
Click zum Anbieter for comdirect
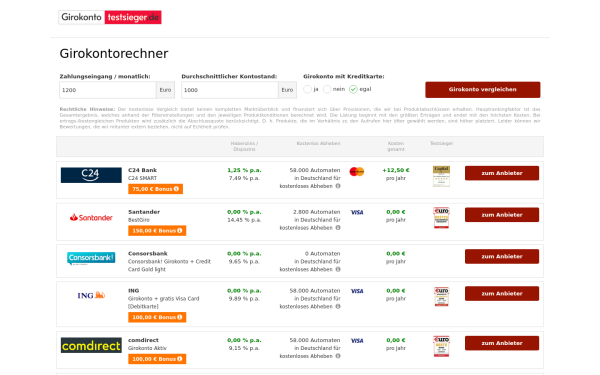502,343
